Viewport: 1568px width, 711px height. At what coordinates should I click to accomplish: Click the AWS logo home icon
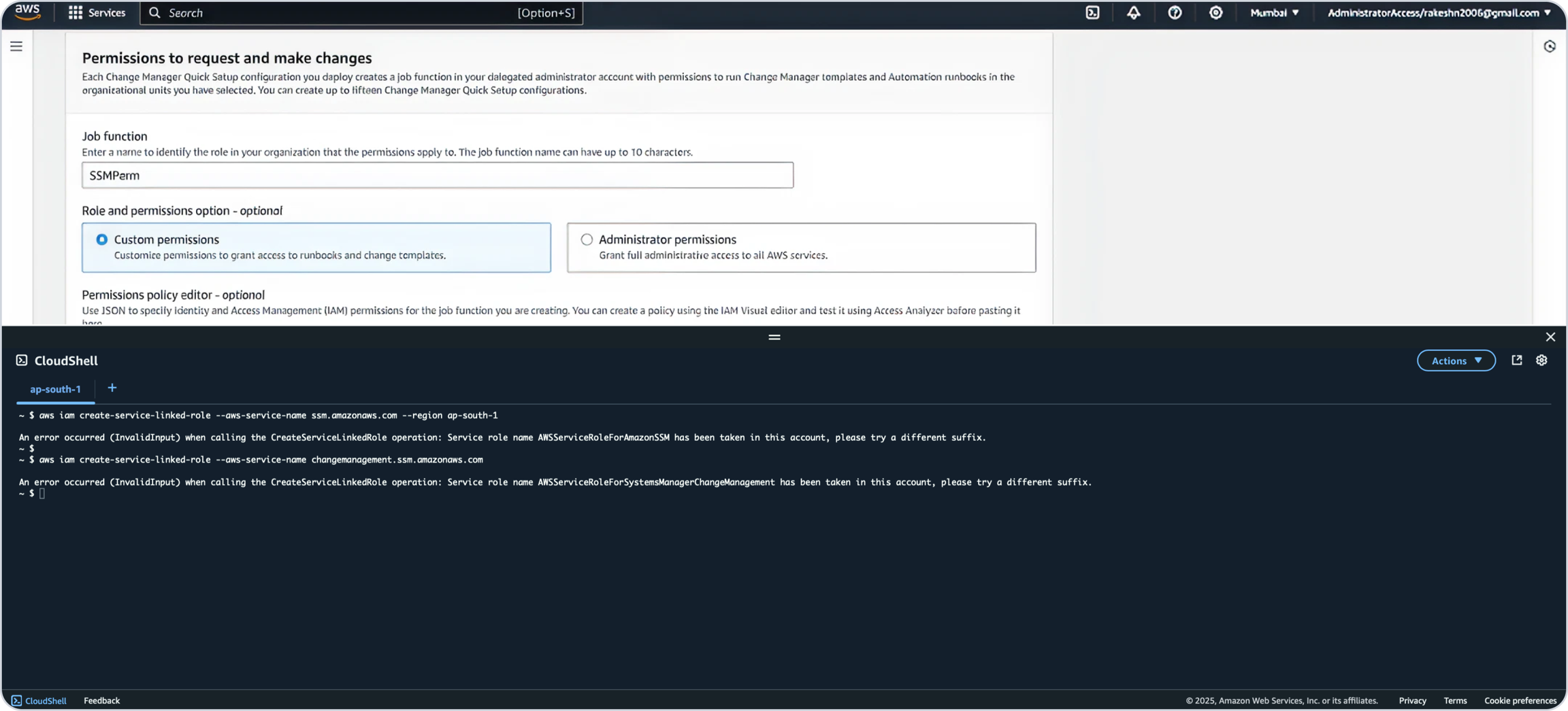coord(27,12)
